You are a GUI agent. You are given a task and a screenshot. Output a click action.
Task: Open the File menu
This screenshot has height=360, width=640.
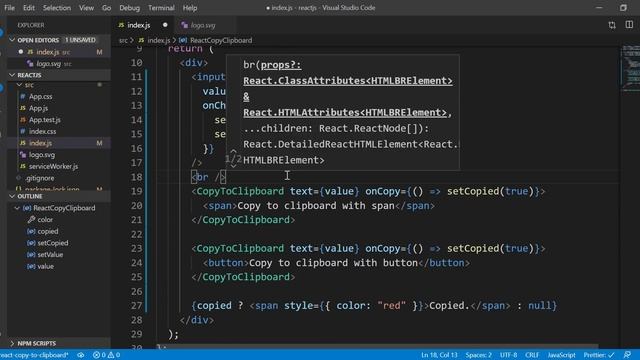(x=9, y=8)
